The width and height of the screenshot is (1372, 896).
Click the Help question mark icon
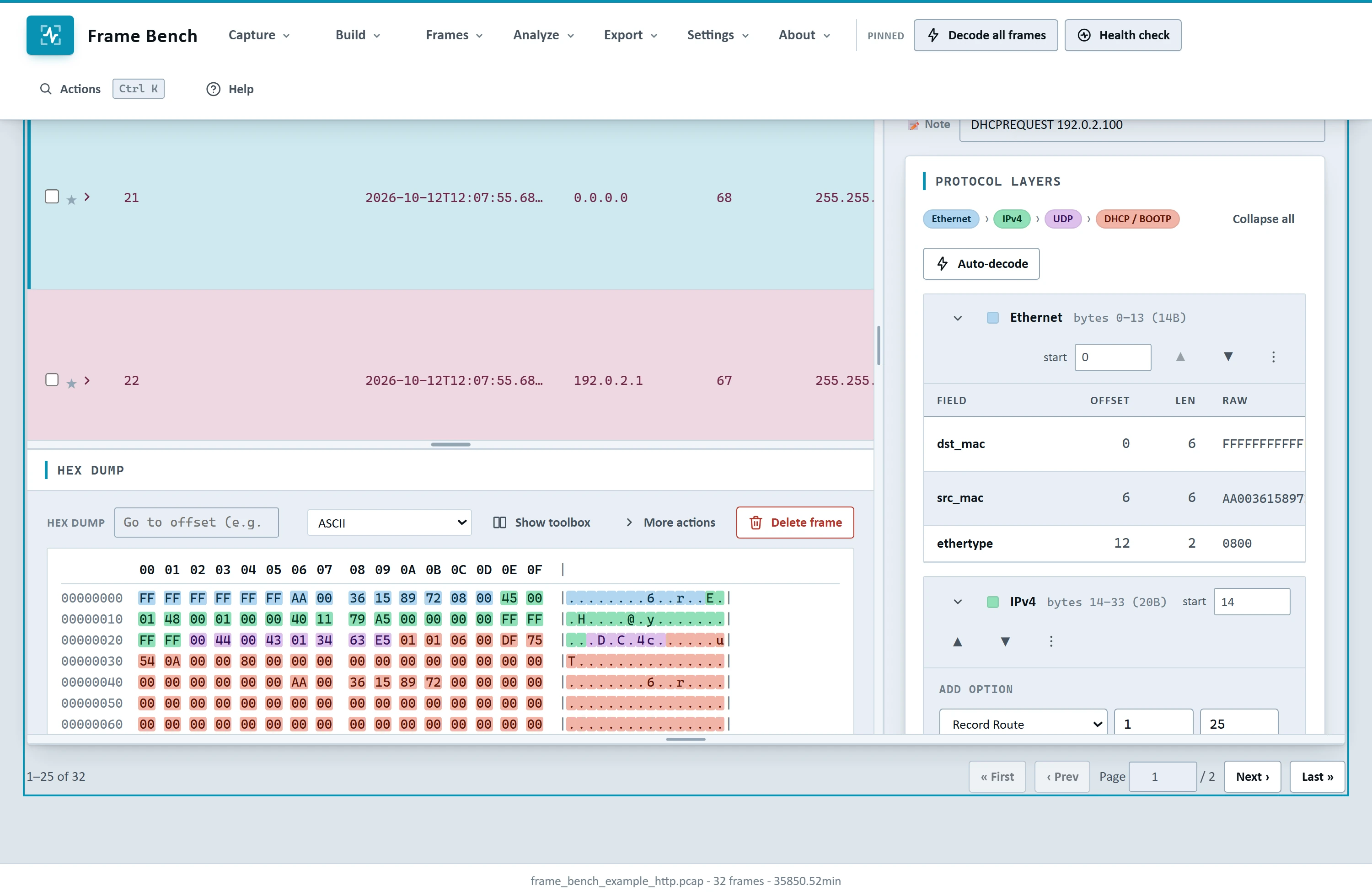[x=213, y=89]
